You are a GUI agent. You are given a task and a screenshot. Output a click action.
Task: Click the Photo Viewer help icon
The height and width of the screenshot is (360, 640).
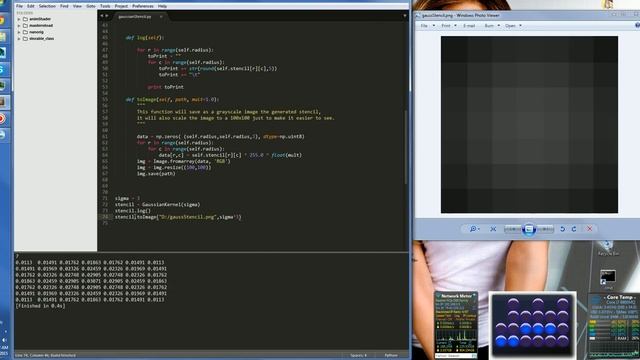[x=637, y=26]
